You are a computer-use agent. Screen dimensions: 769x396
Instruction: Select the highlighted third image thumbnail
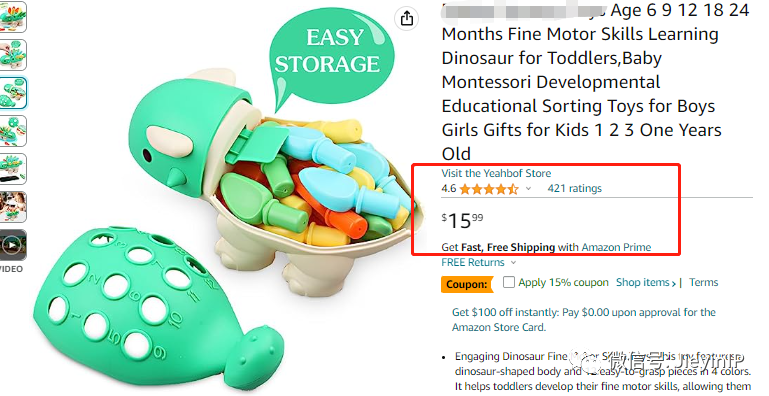(x=13, y=93)
